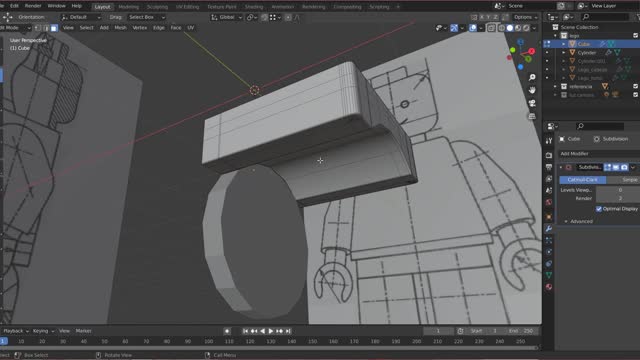Image resolution: width=640 pixels, height=360 pixels.
Task: Select wireframe viewport shading icon
Action: (502, 28)
